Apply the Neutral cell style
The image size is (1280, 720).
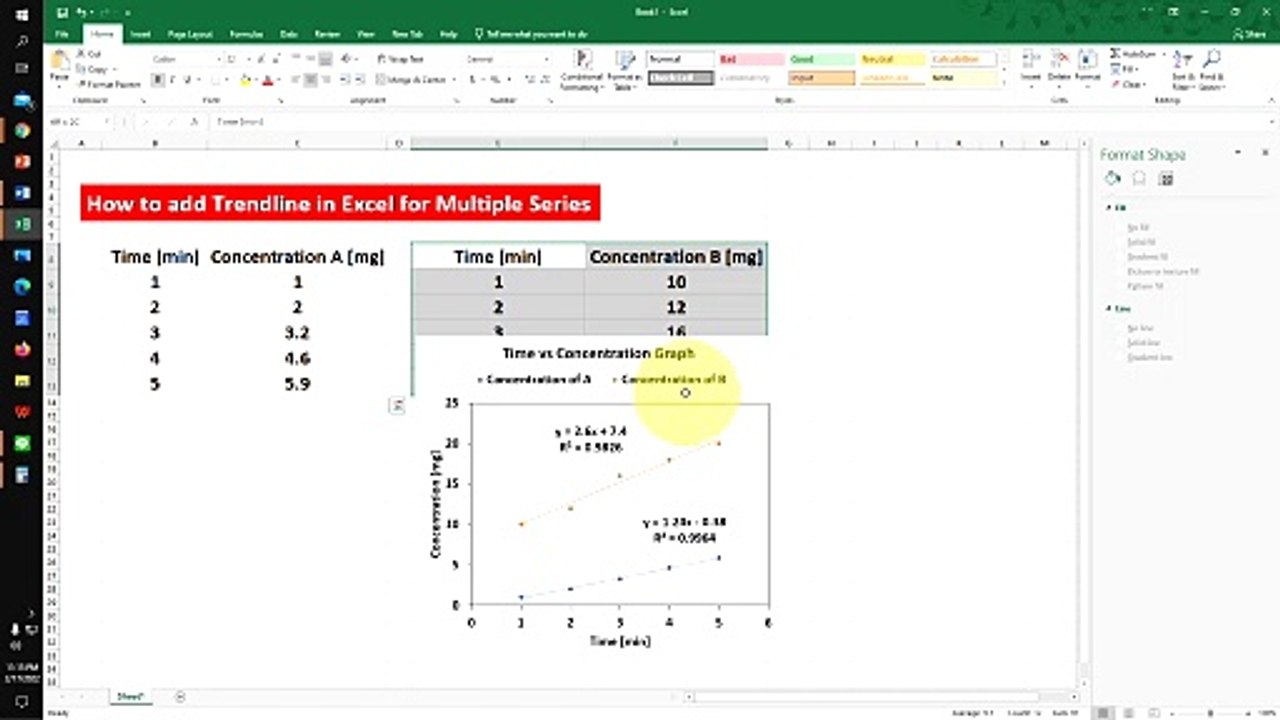click(x=892, y=59)
